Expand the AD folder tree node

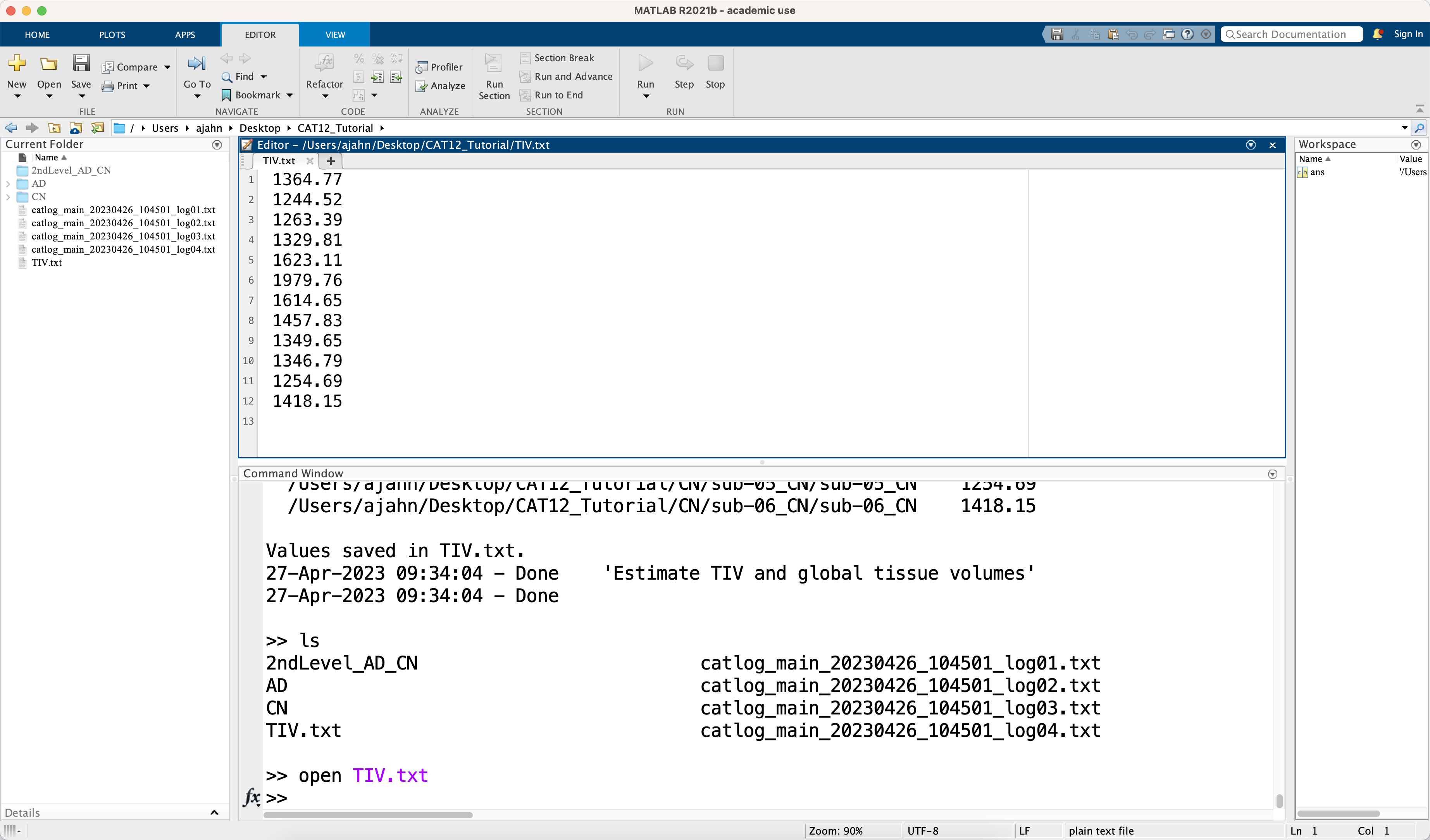[8, 184]
